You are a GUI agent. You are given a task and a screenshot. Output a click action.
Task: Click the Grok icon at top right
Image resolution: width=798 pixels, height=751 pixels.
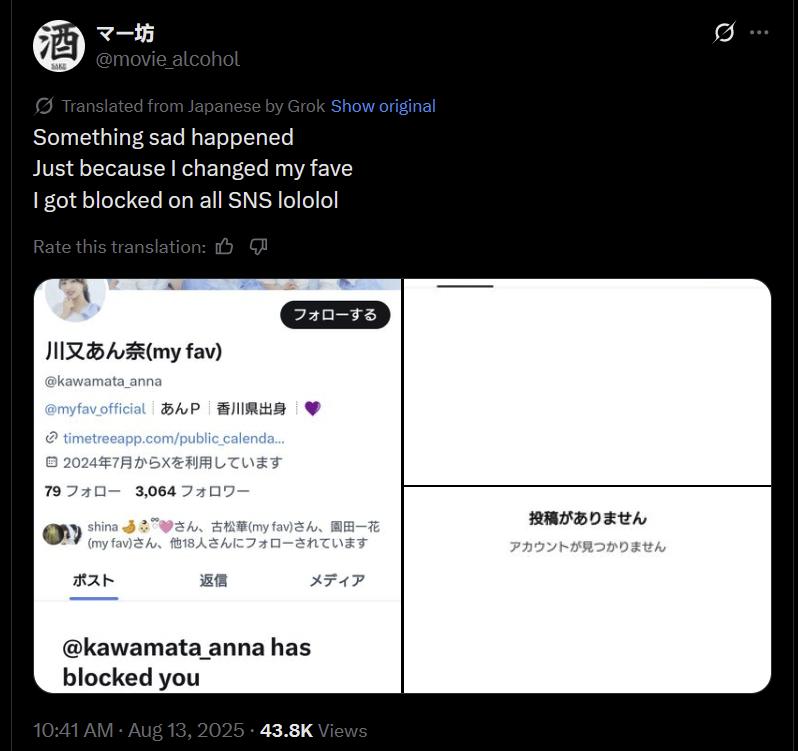click(x=724, y=33)
